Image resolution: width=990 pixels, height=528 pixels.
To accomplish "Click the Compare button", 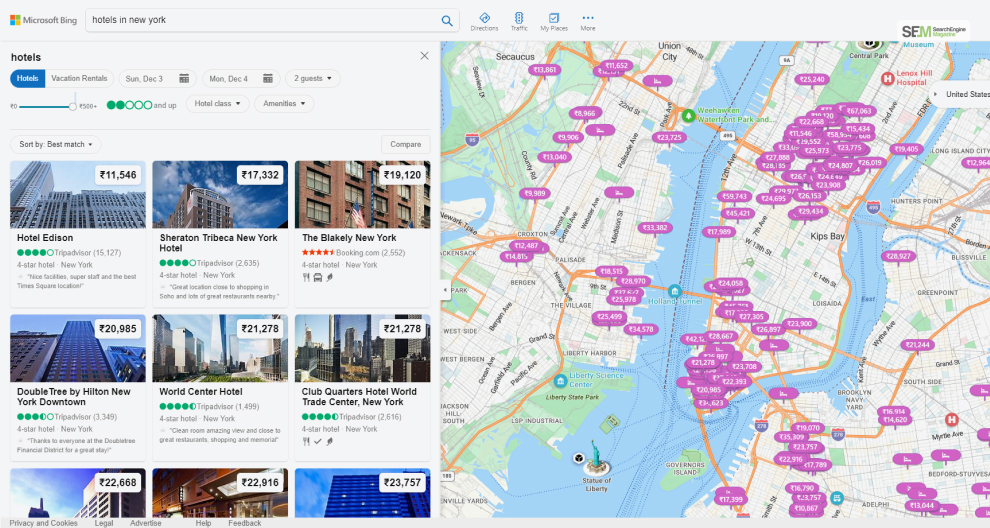I will click(x=405, y=145).
